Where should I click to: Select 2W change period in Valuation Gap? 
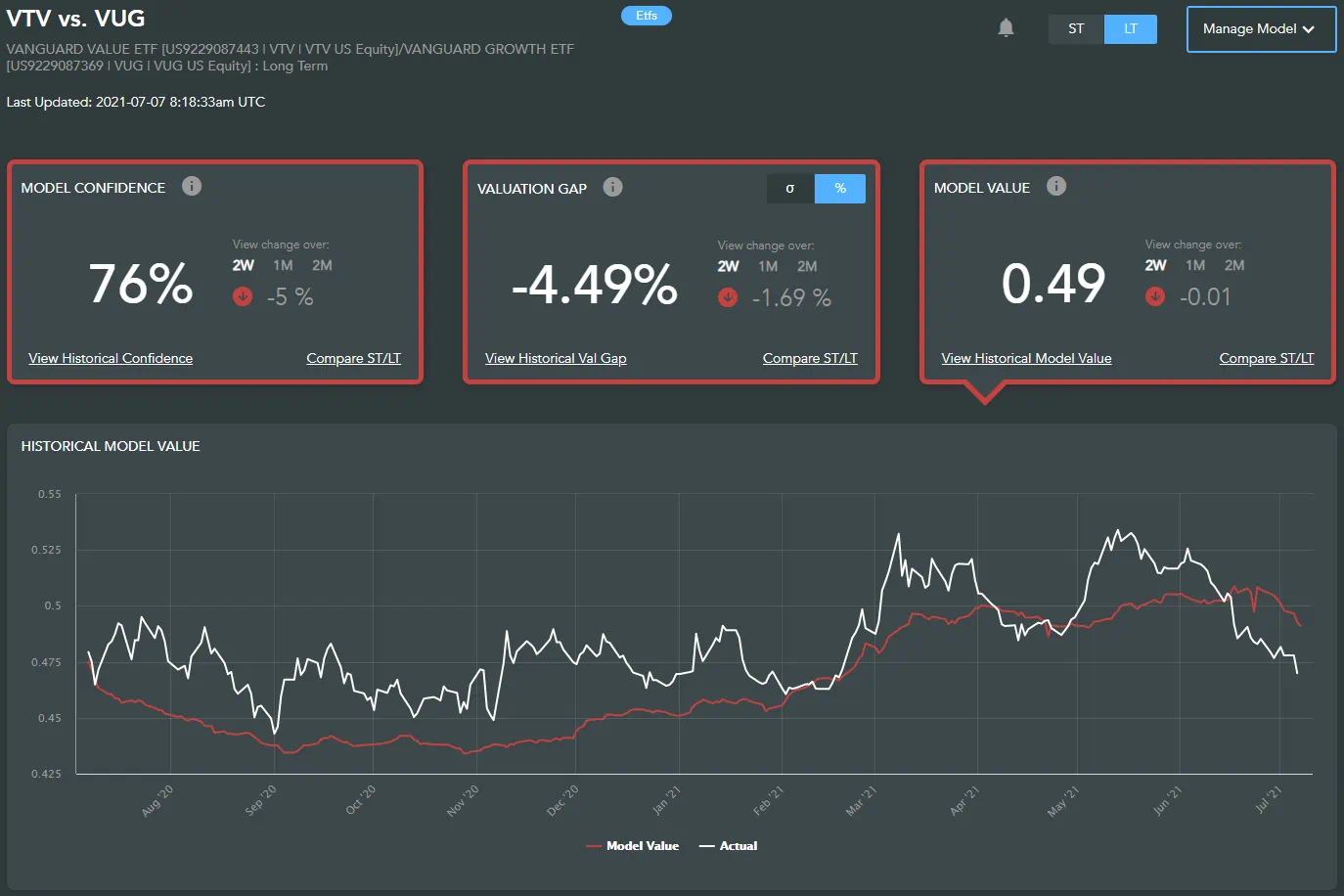click(729, 266)
